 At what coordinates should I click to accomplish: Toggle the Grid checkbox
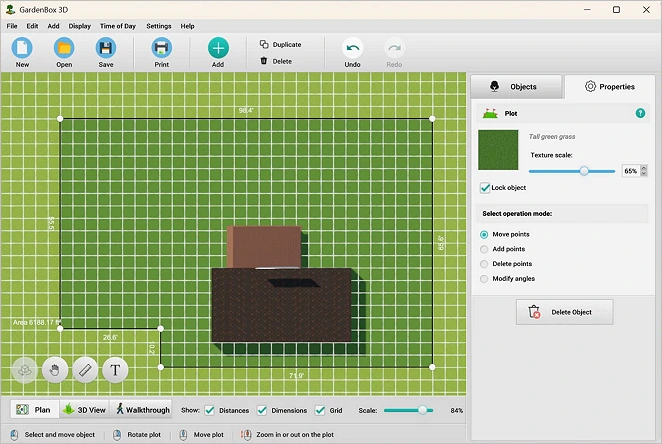pyautogui.click(x=320, y=410)
